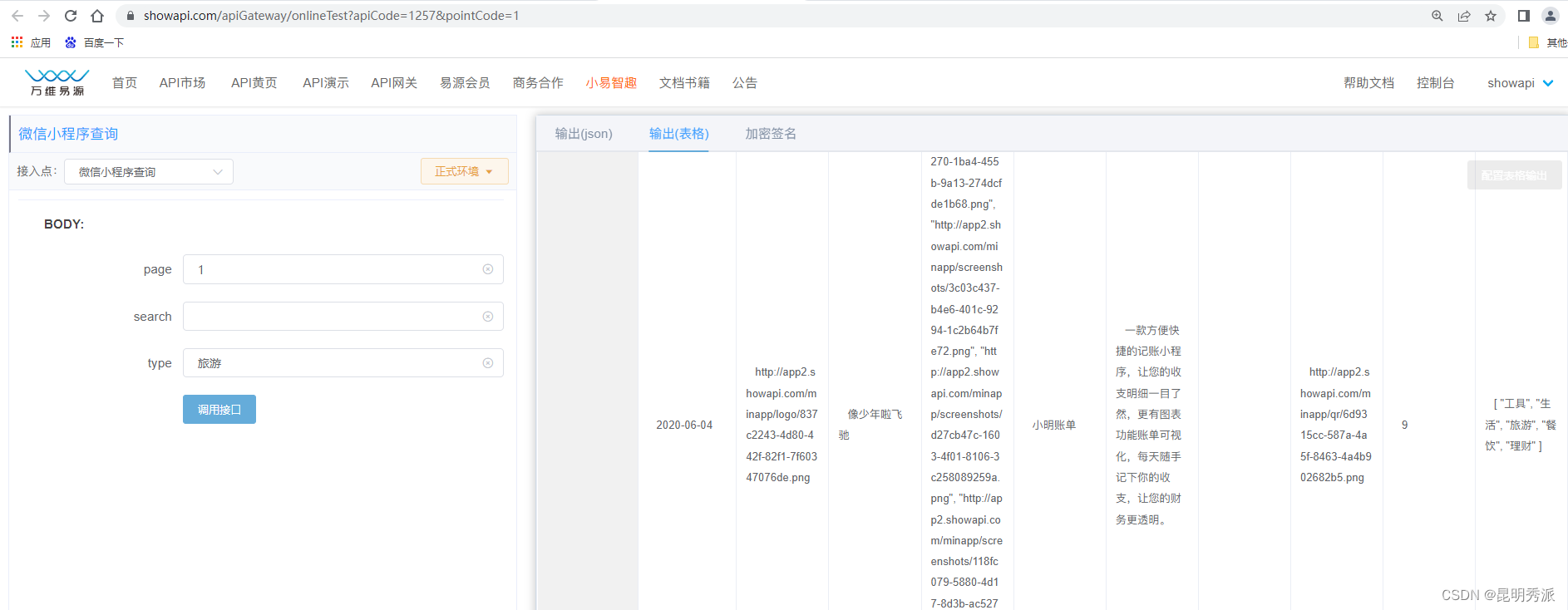Go to 首页 in the navigation

click(125, 83)
